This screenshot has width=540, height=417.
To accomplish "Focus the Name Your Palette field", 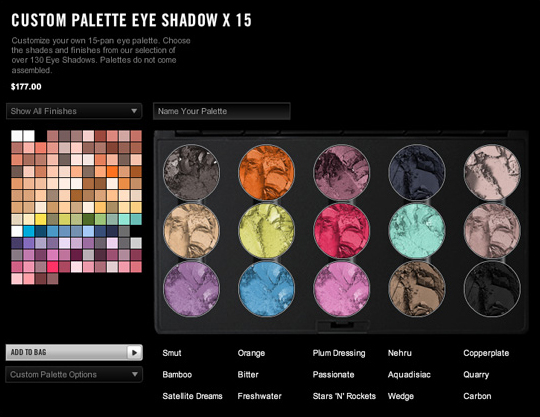I will pyautogui.click(x=221, y=111).
